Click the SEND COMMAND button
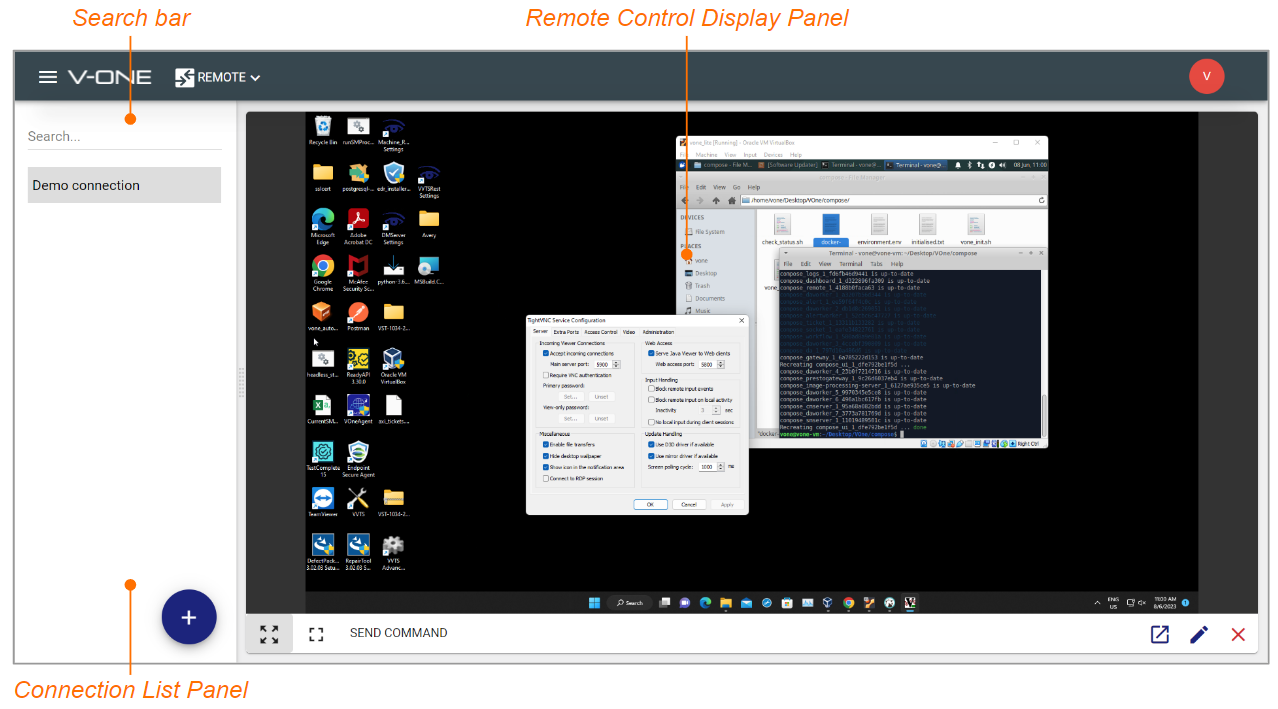The image size is (1278, 709). (x=398, y=633)
